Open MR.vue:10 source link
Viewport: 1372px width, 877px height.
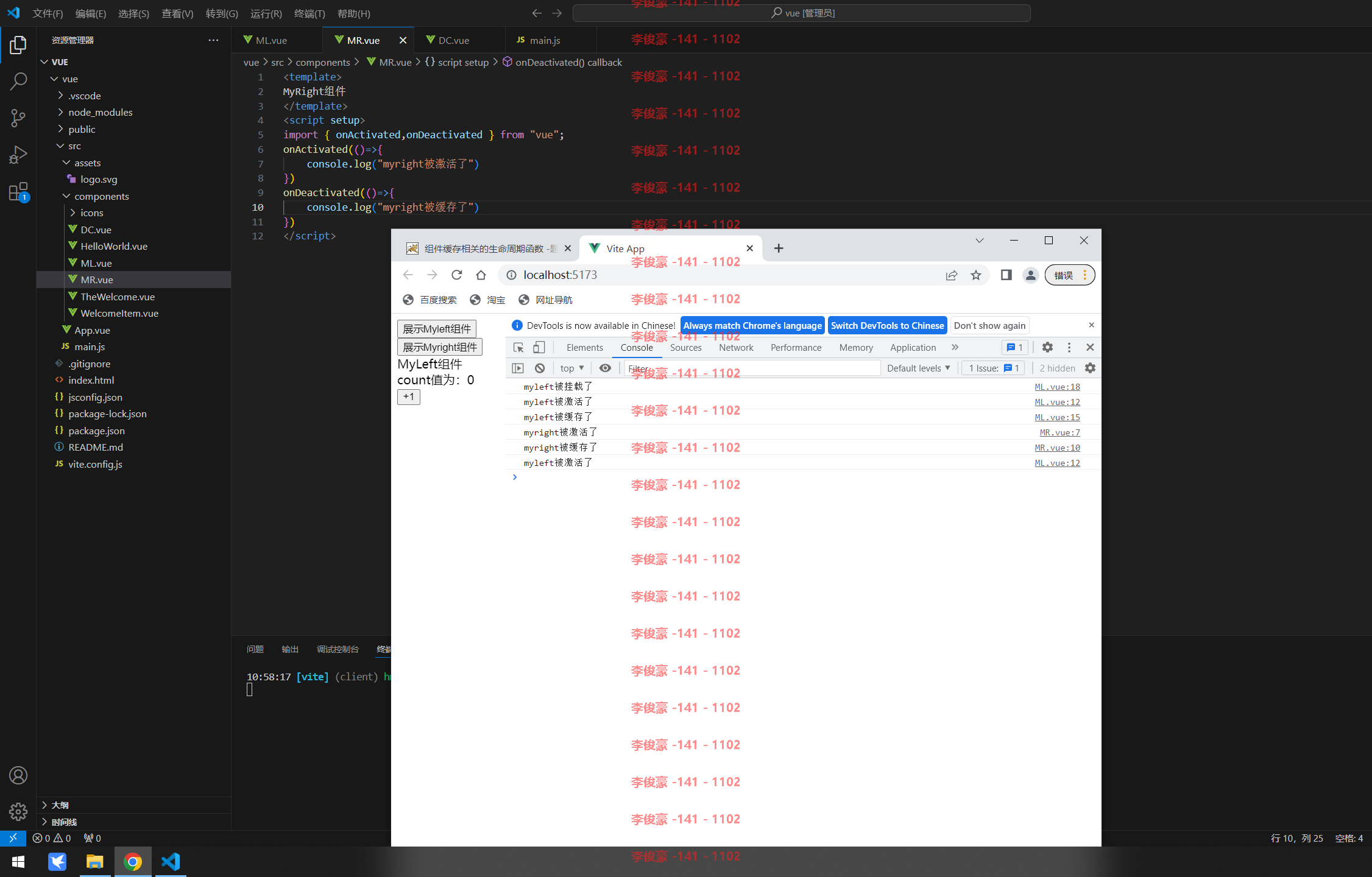(1057, 448)
